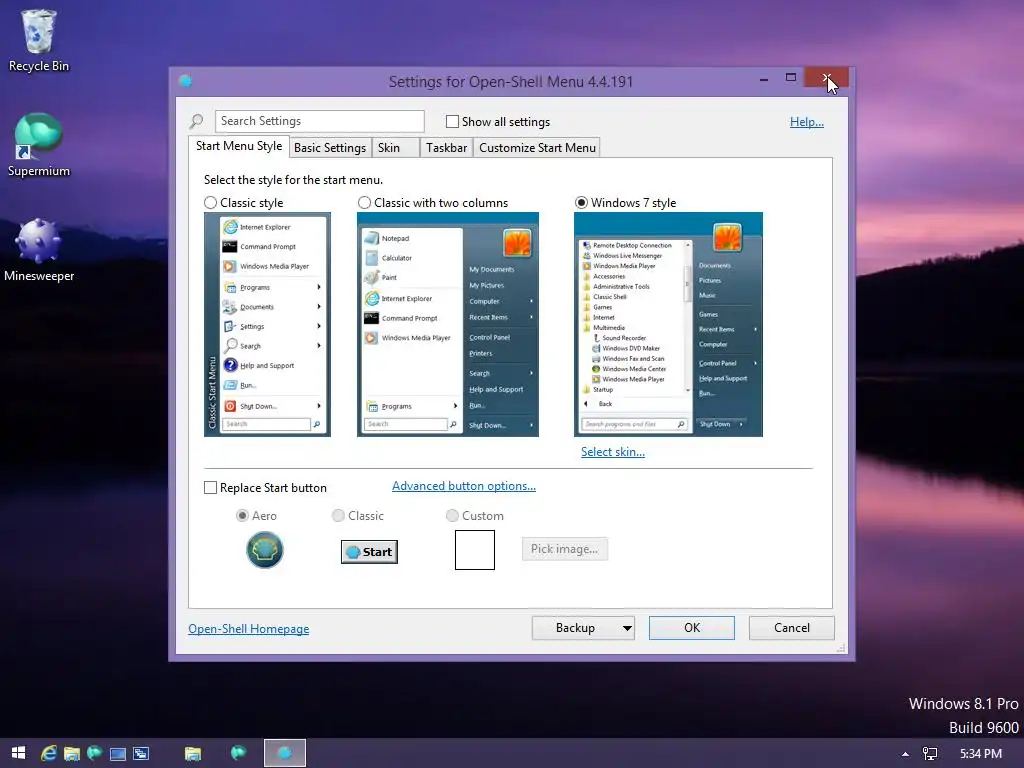The width and height of the screenshot is (1024, 768).
Task: Click the Cancel button
Action: pyautogui.click(x=792, y=628)
